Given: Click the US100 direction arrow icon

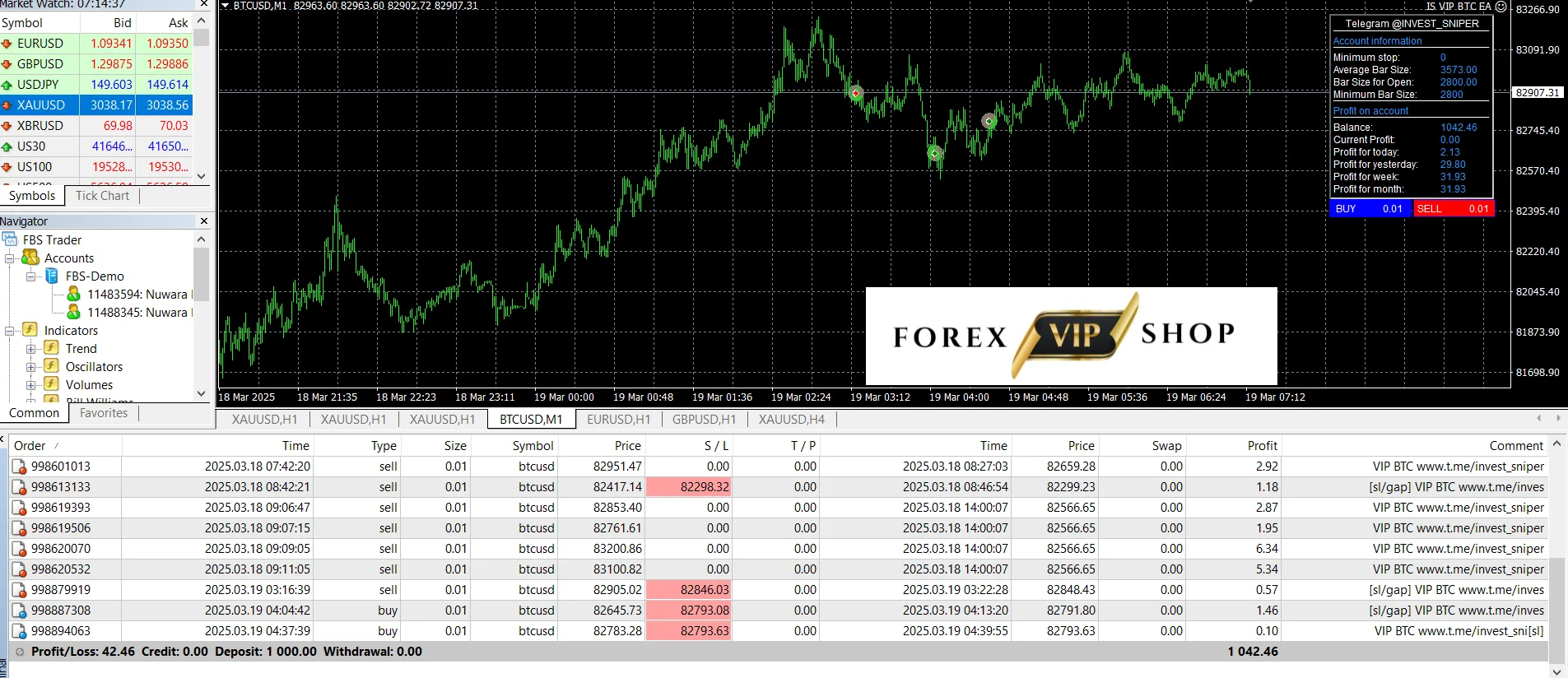Looking at the screenshot, I should 7,167.
